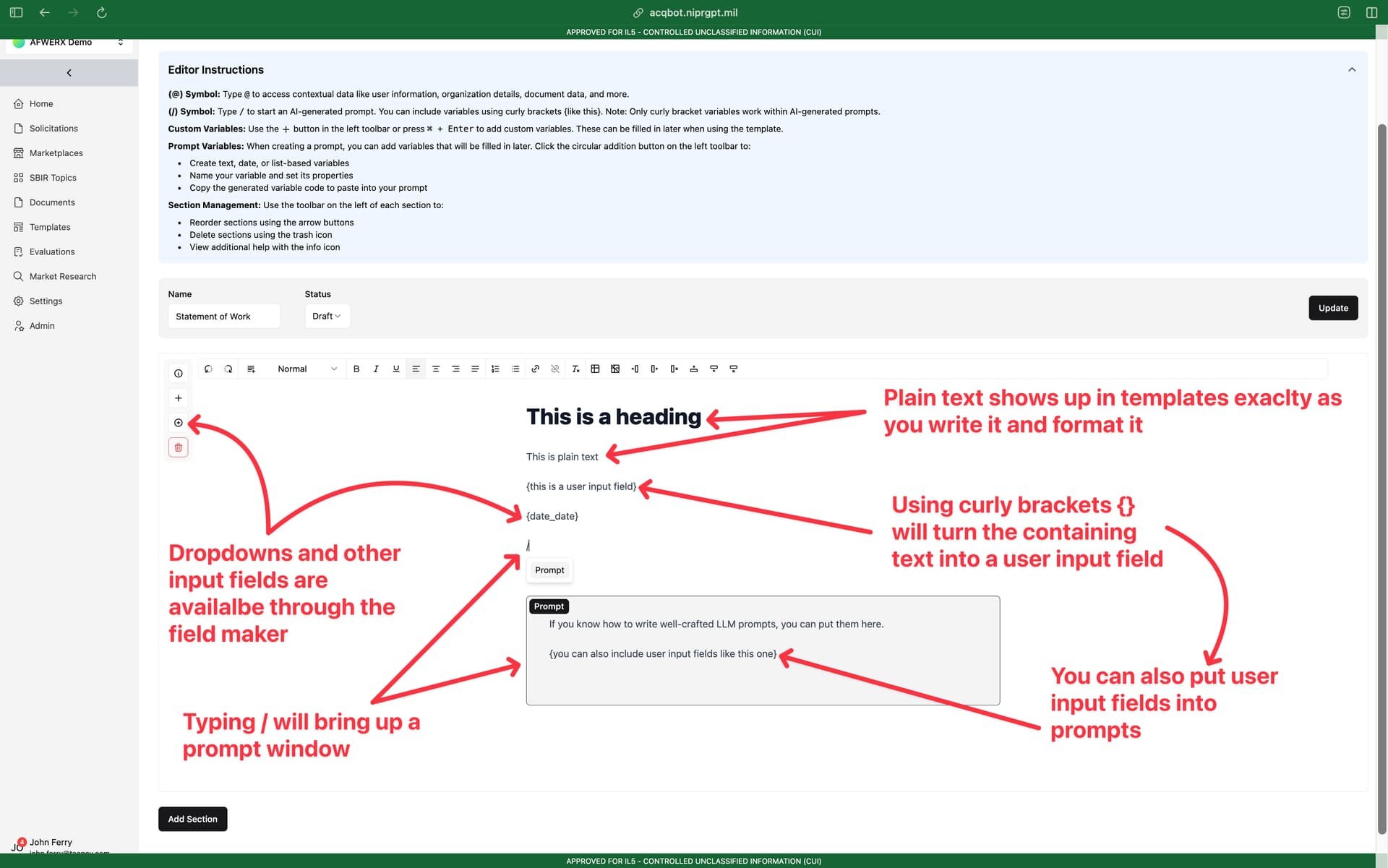The width and height of the screenshot is (1388, 868).
Task: Click the Prompt suggestion popup button
Action: pyautogui.click(x=549, y=570)
